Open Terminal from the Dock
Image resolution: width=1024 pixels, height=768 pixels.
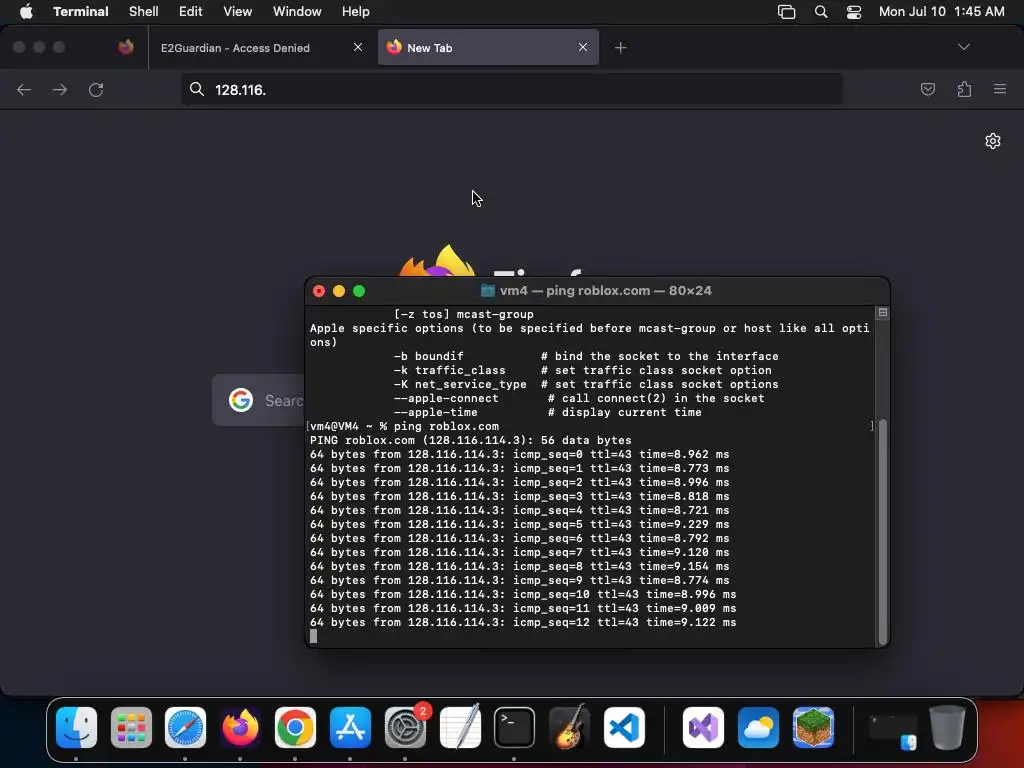514,727
